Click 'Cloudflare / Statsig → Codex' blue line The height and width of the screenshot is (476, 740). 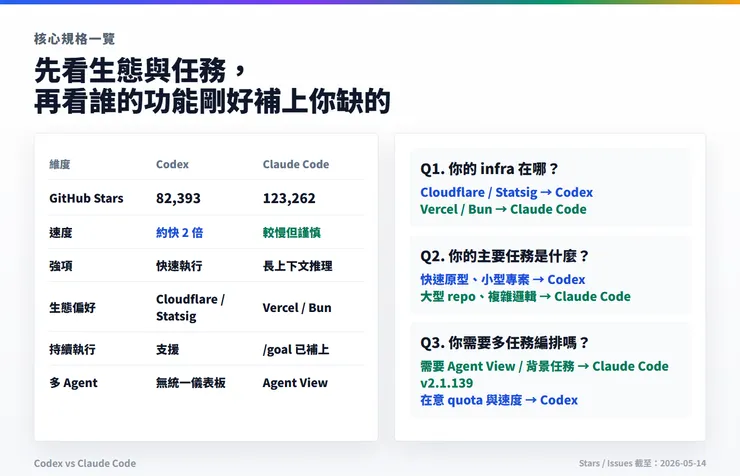click(506, 192)
